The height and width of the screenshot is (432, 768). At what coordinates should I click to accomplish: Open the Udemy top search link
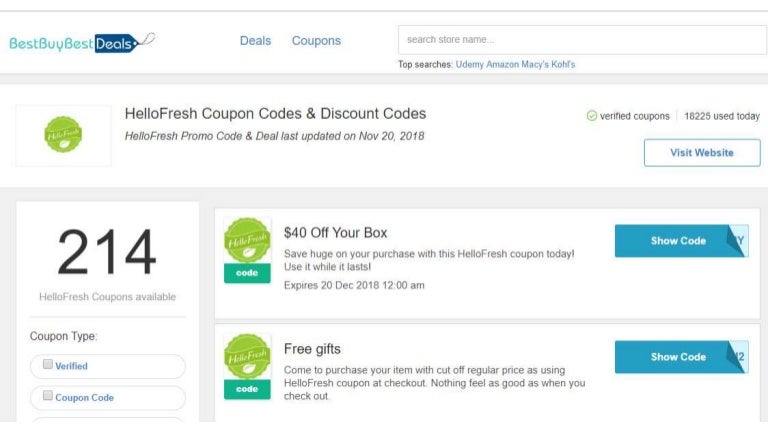click(x=470, y=64)
